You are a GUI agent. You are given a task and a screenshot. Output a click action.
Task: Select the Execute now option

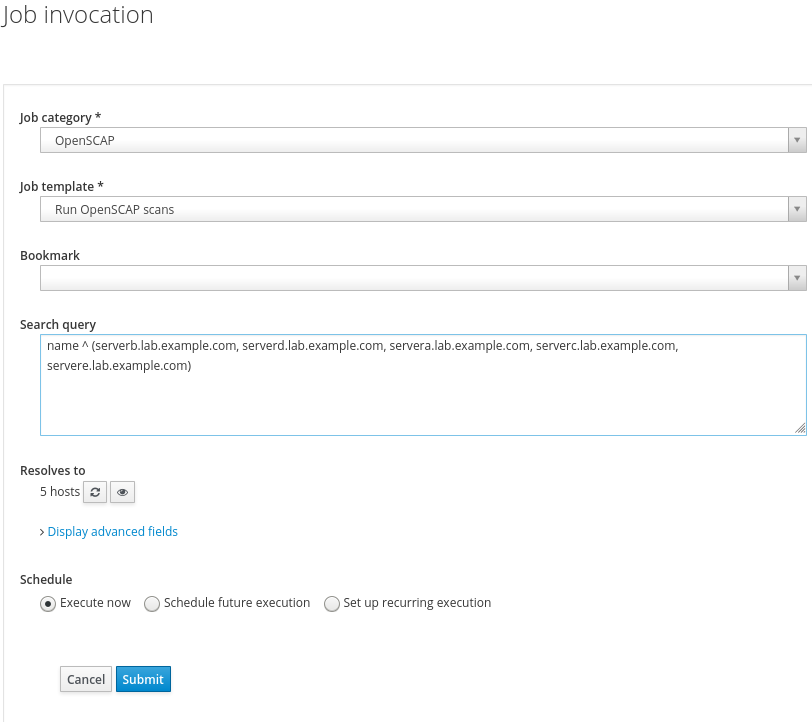[48, 604]
